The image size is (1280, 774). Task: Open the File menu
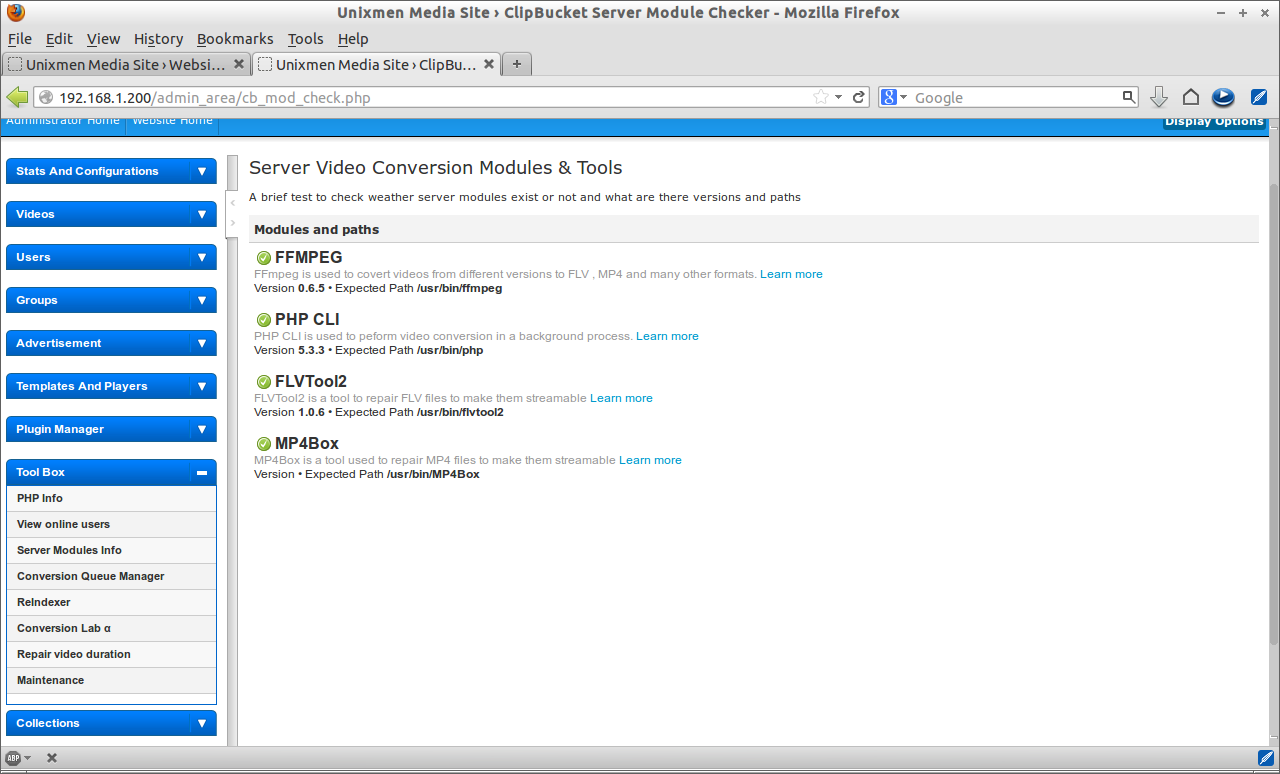pyautogui.click(x=20, y=39)
